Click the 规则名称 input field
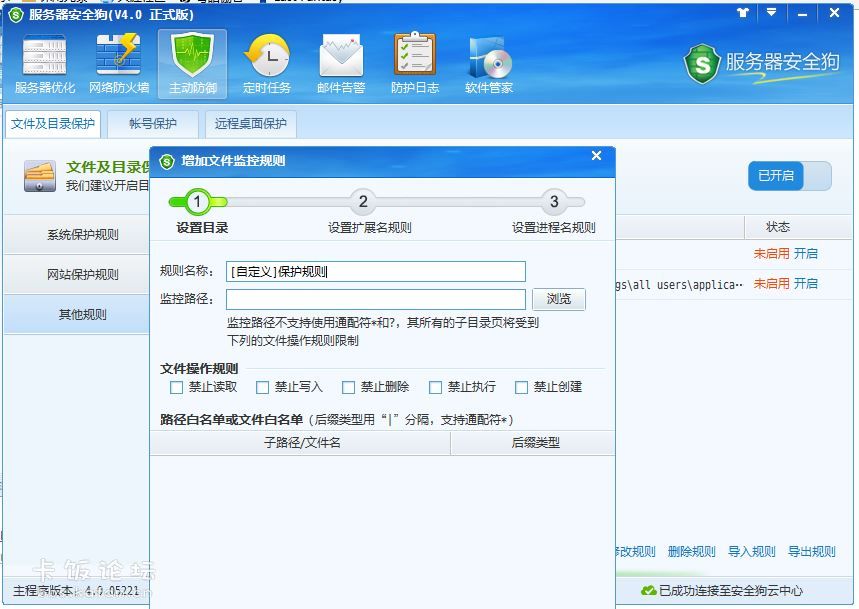 375,271
